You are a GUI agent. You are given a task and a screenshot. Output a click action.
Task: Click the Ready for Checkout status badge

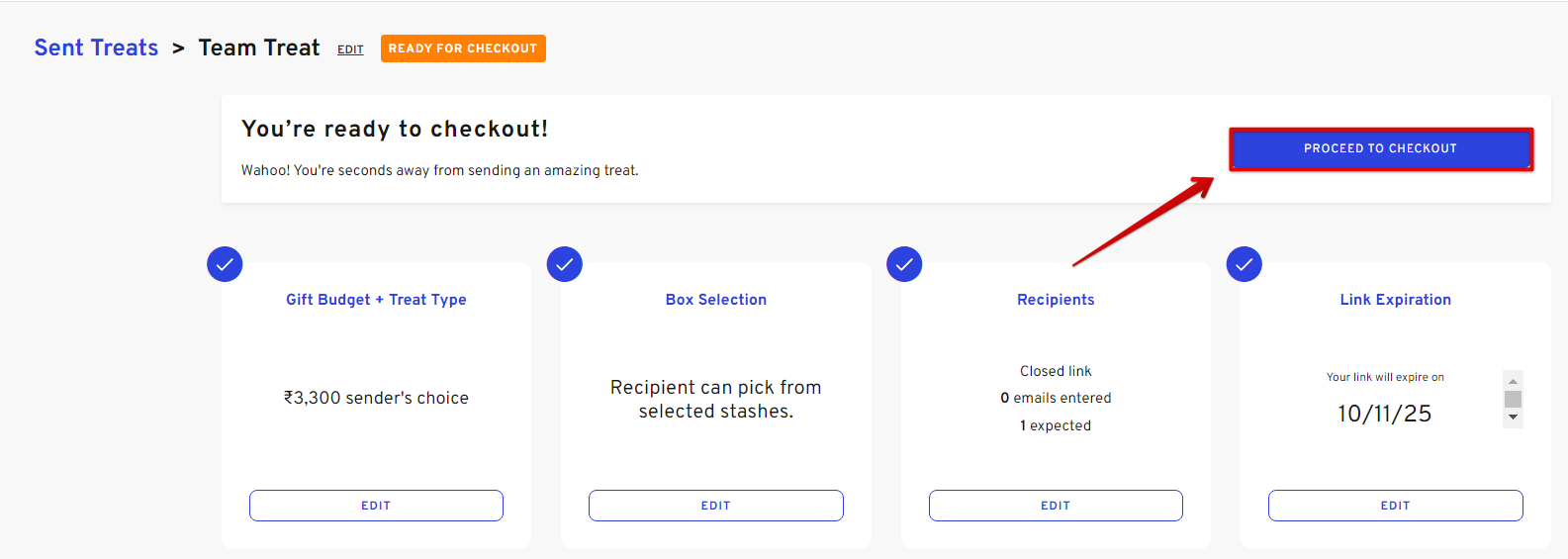pos(463,48)
